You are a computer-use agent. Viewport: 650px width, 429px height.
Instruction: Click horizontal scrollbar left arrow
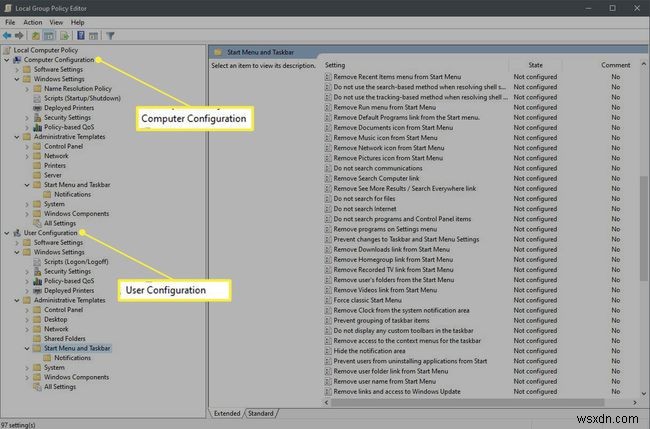(327, 402)
